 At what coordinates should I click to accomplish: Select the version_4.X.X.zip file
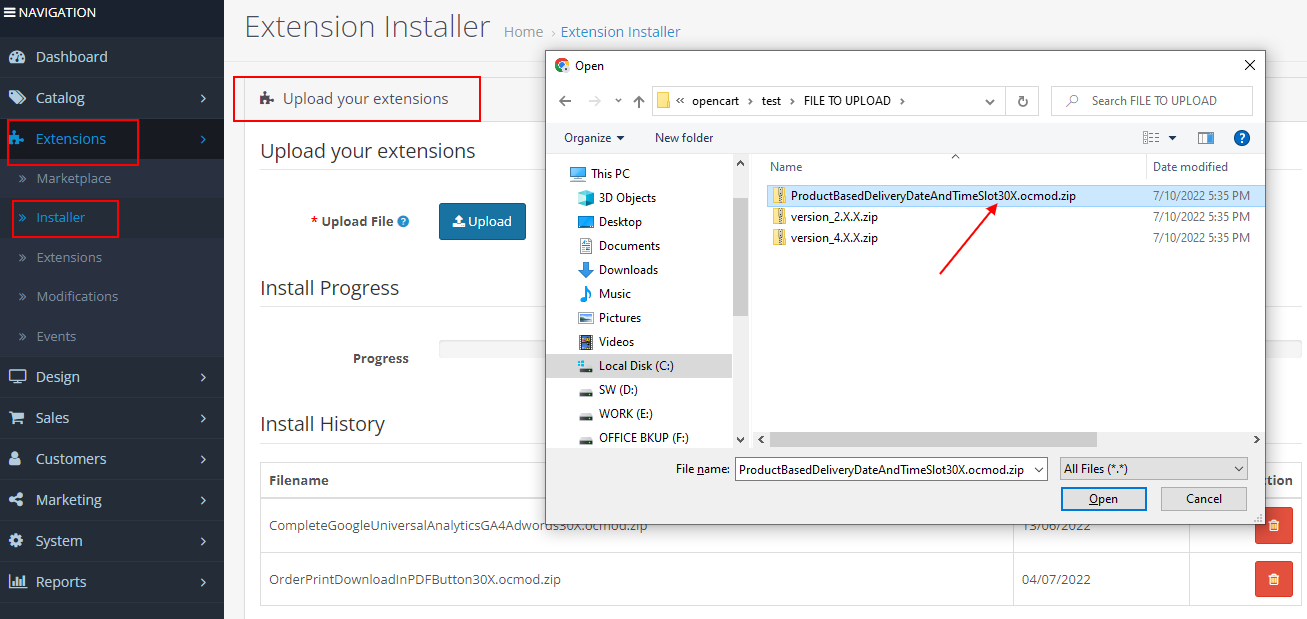pos(834,238)
